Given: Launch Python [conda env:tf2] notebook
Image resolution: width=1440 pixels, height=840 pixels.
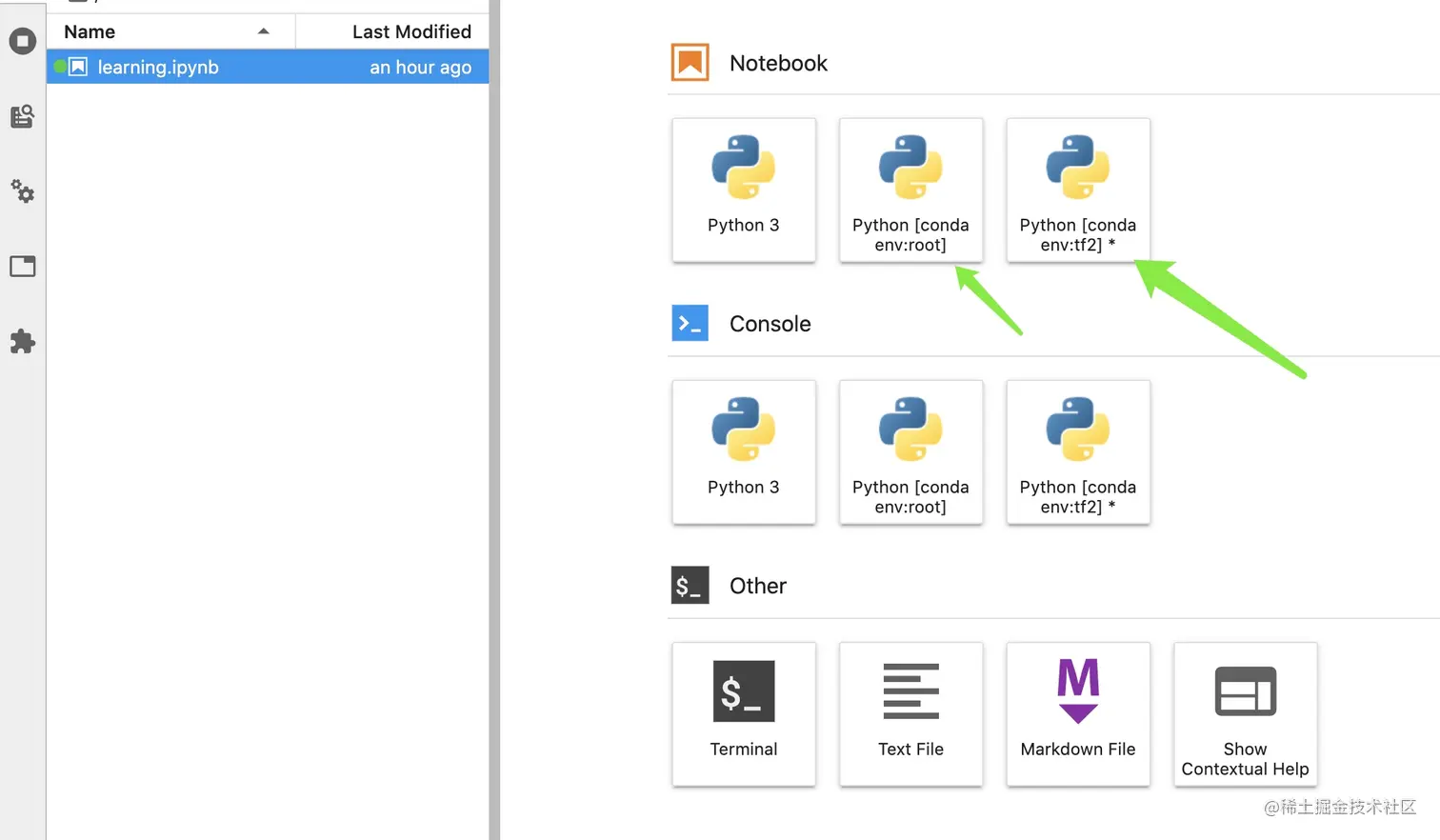Looking at the screenshot, I should point(1078,190).
